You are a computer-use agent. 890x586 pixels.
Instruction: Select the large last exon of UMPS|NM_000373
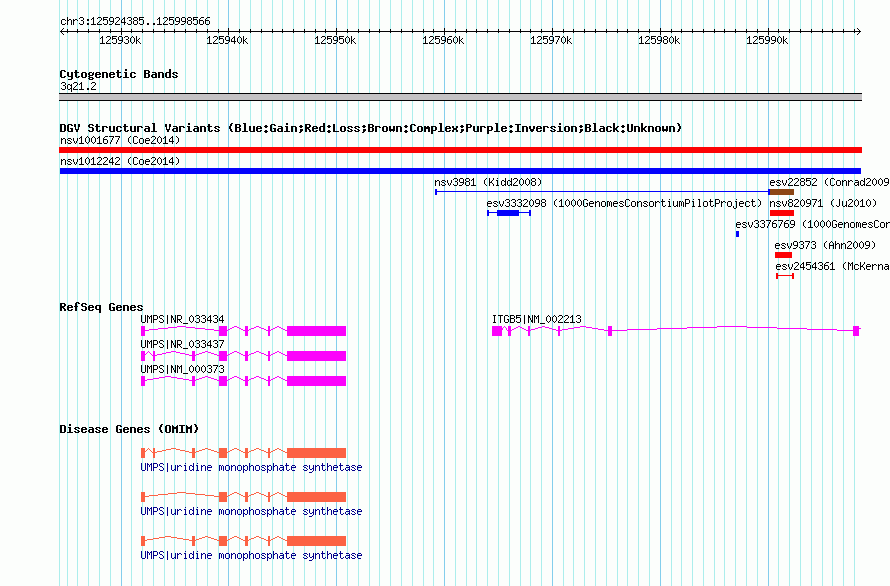coord(316,381)
